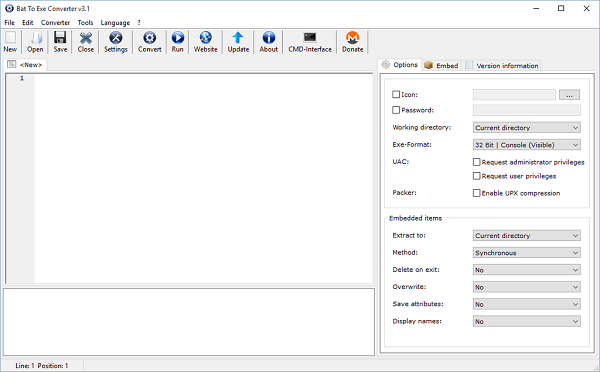
Task: Click the Embedded items group label
Action: pyautogui.click(x=416, y=218)
